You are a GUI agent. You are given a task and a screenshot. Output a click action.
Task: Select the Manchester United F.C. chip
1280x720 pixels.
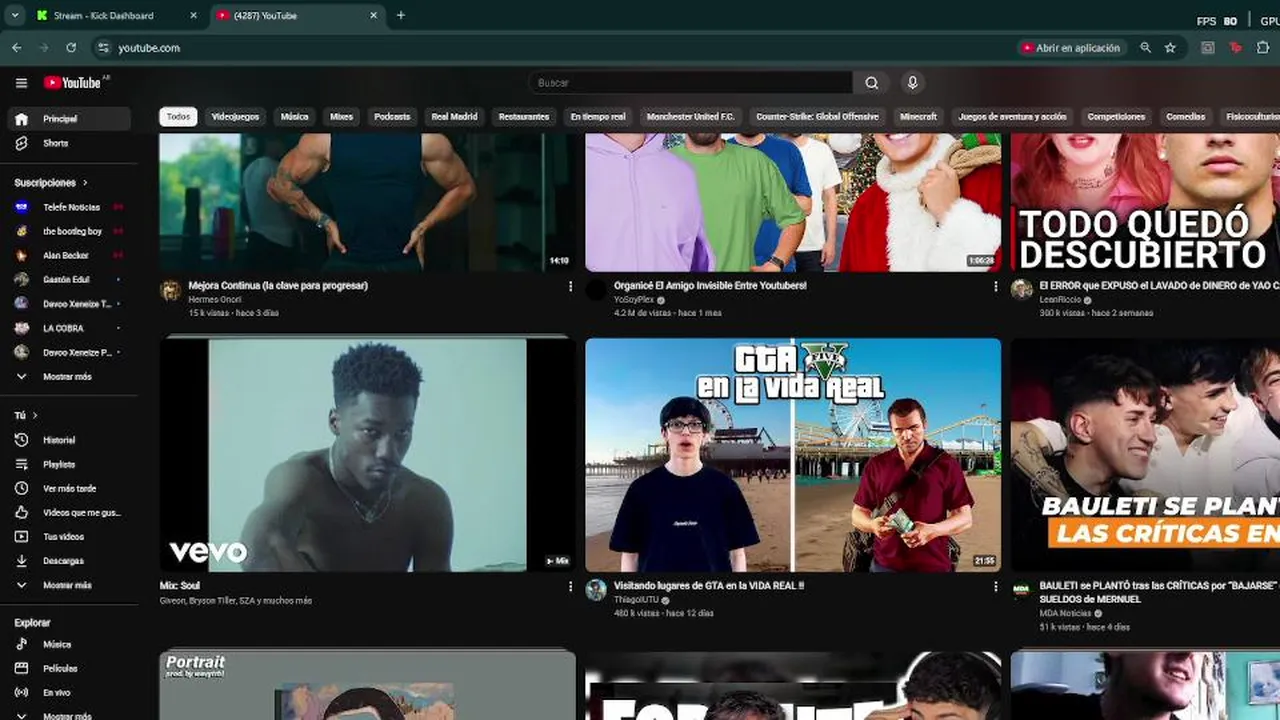click(x=691, y=117)
